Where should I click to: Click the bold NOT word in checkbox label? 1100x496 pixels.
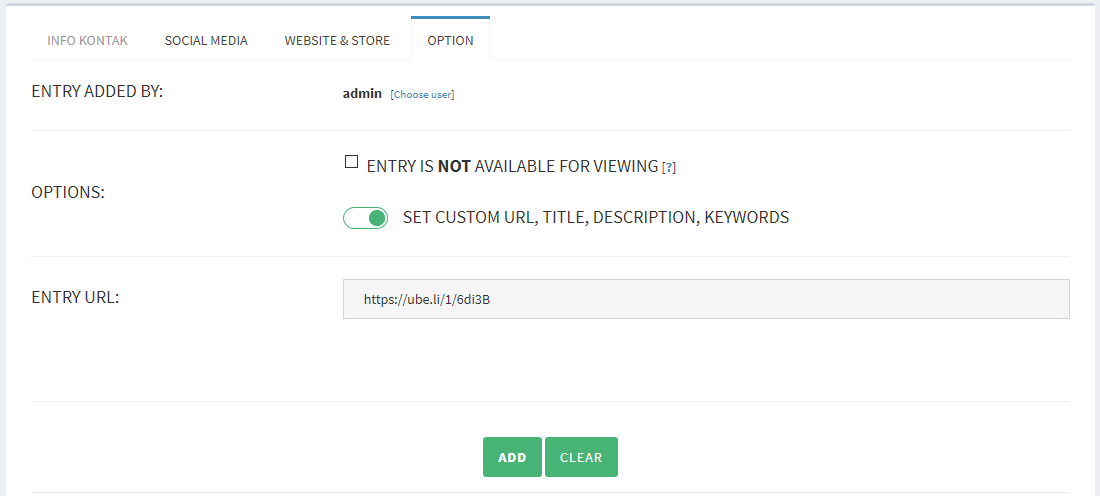(454, 166)
